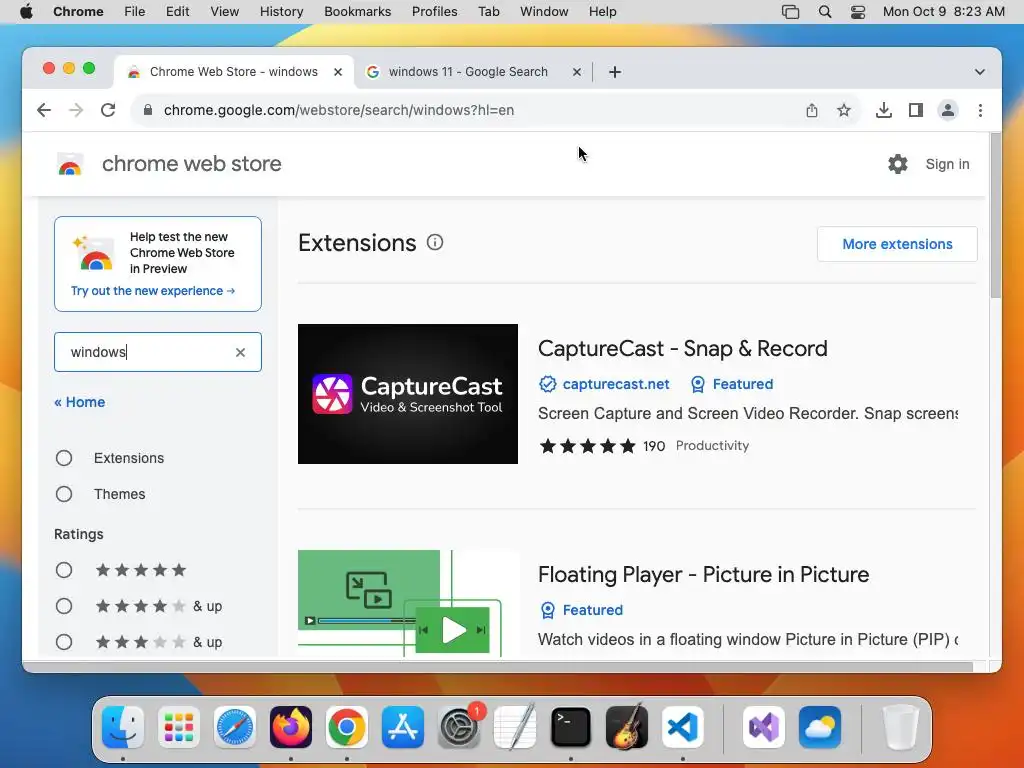Viewport: 1024px width, 768px height.
Task: Open GarageBand from the Dock
Action: click(627, 727)
